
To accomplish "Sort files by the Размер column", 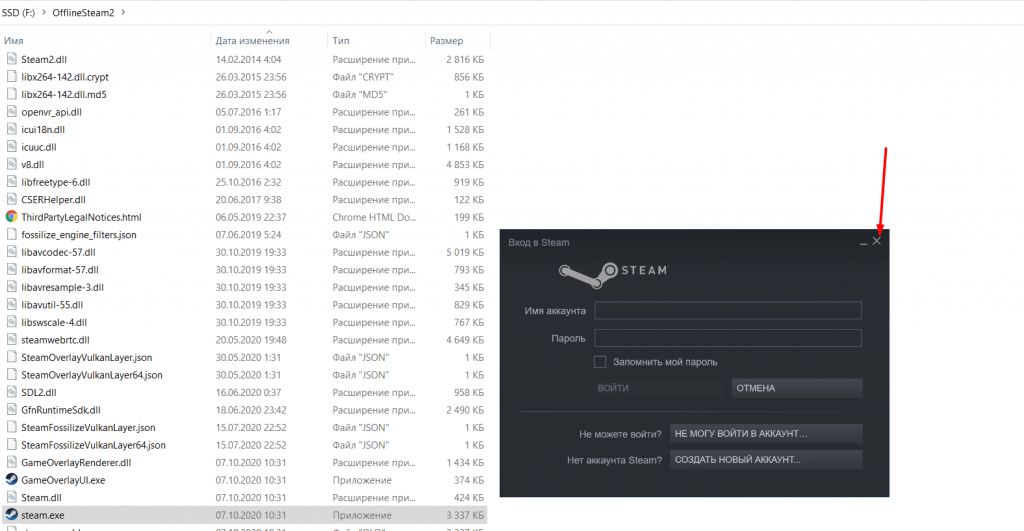I will pos(446,41).
